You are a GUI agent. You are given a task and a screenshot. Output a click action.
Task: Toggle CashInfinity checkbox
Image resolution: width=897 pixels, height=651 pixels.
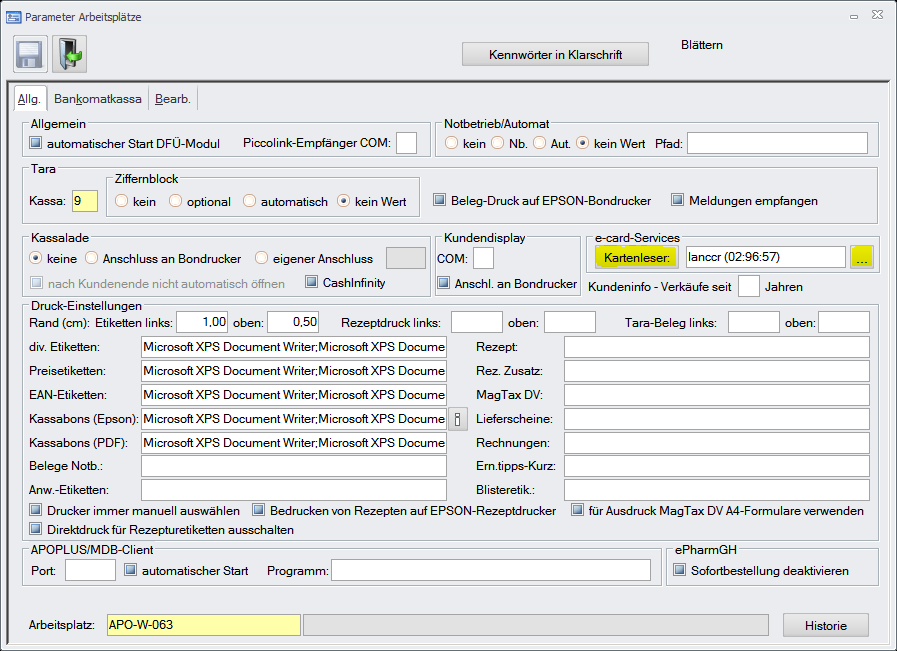coord(311,283)
